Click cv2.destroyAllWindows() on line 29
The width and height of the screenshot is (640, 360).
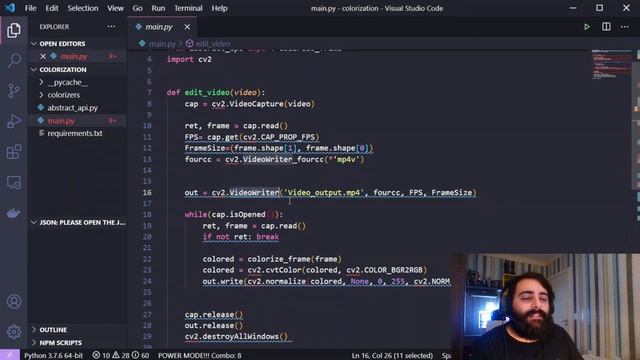[236, 337]
